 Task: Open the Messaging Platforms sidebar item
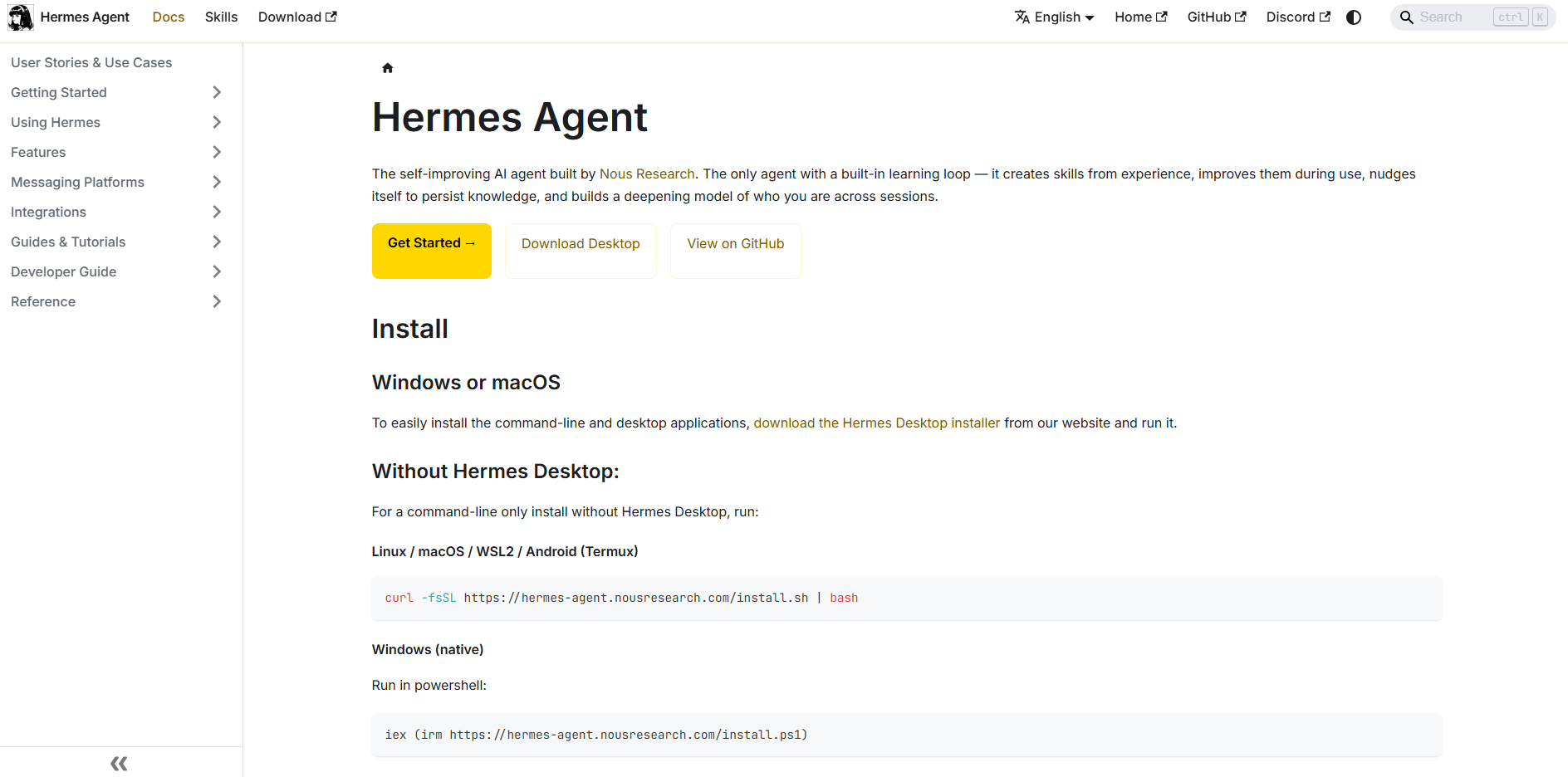coord(77,182)
